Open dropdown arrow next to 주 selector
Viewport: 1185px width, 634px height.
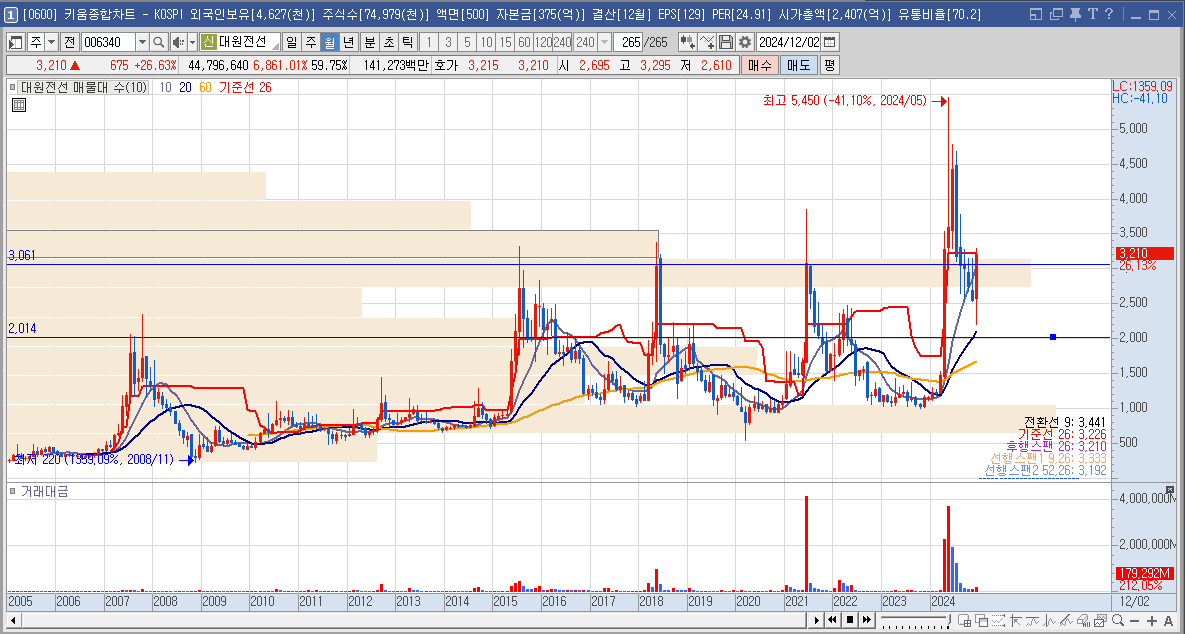coord(51,42)
